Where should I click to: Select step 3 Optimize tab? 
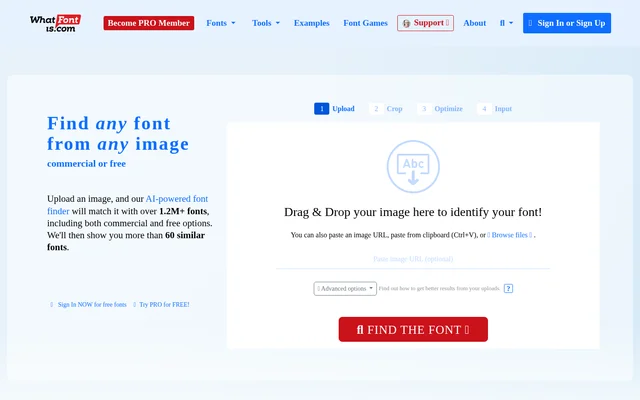(x=440, y=109)
